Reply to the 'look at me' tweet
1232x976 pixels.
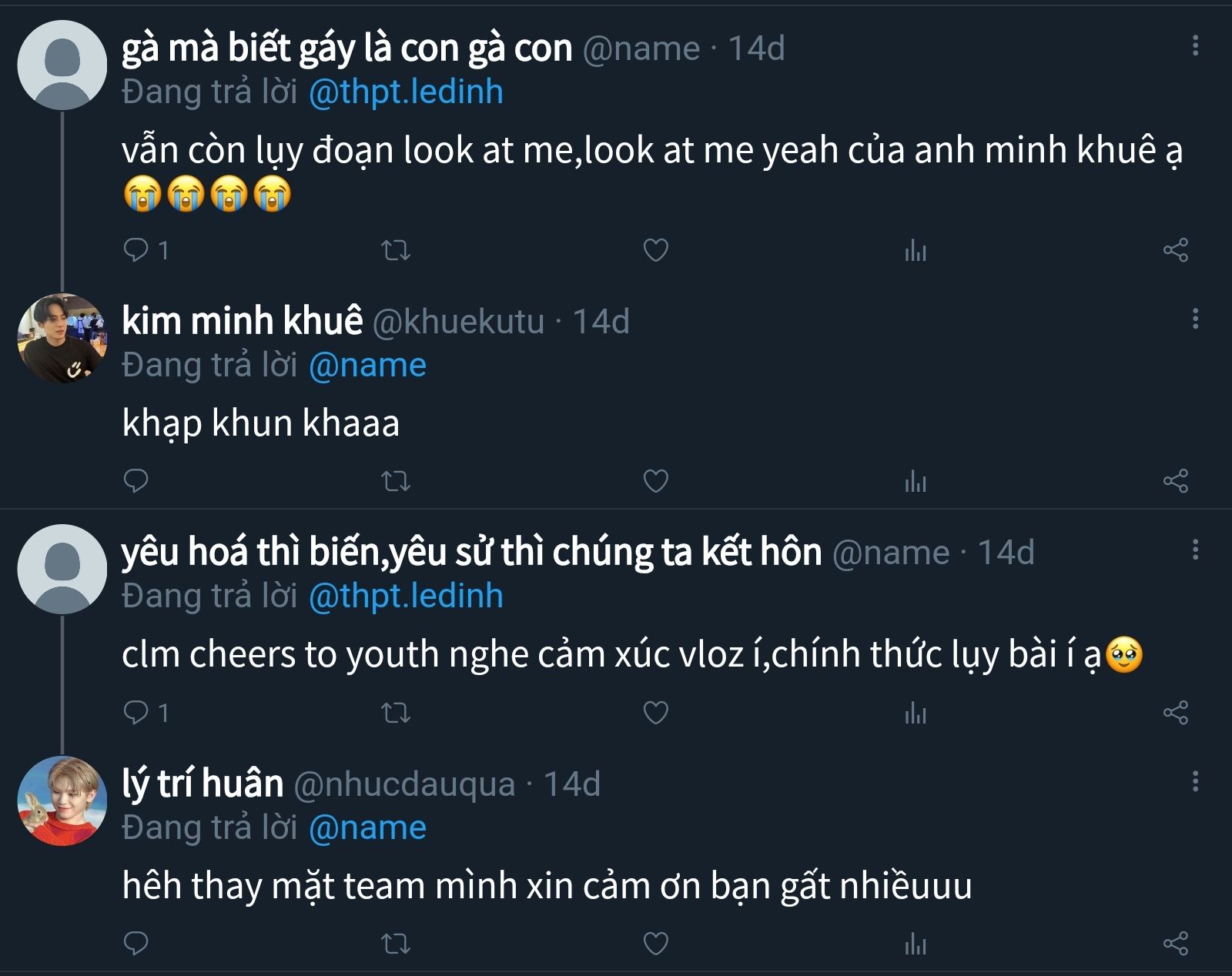coord(136,250)
